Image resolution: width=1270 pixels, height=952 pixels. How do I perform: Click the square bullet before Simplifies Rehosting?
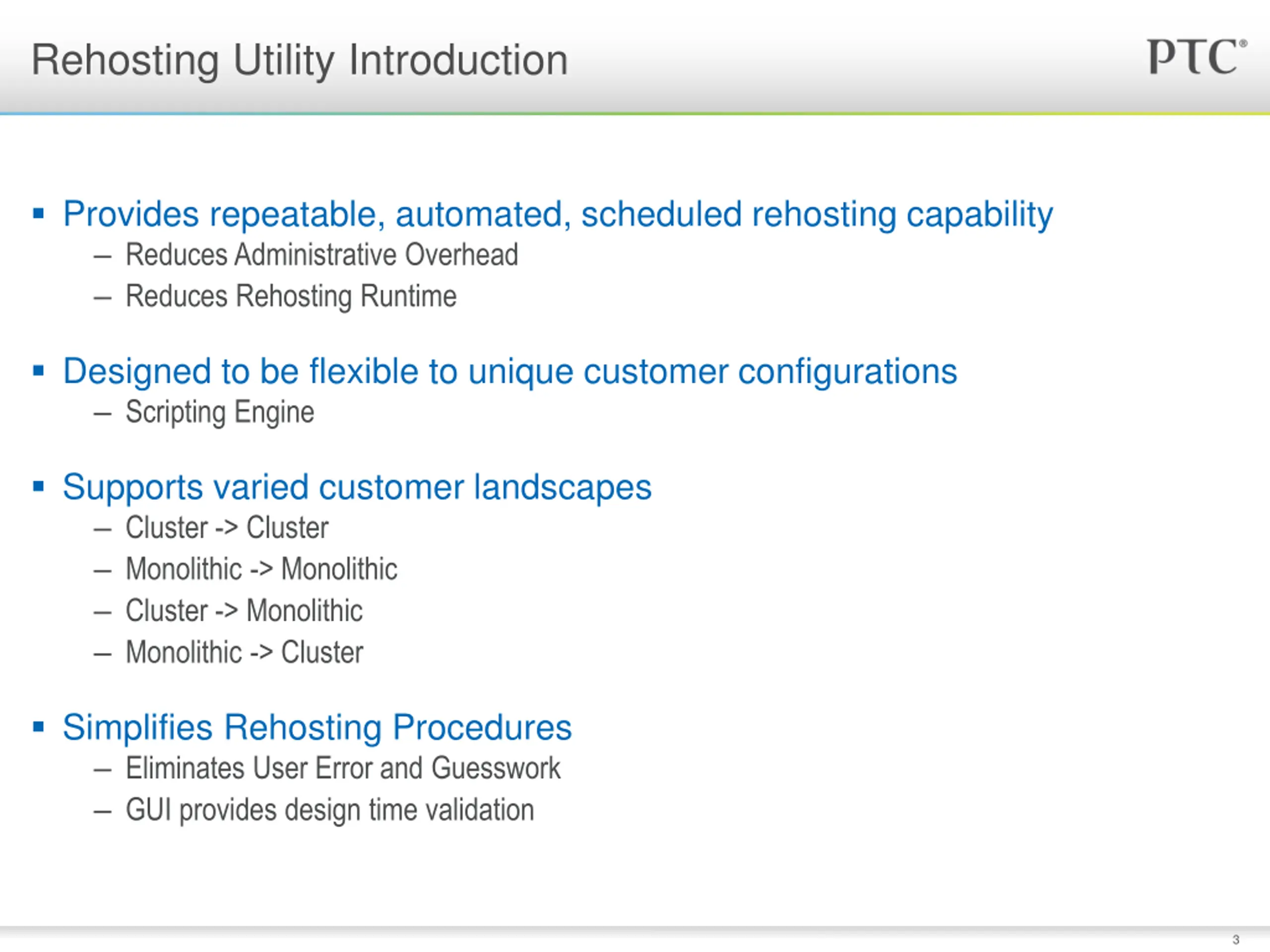(39, 727)
